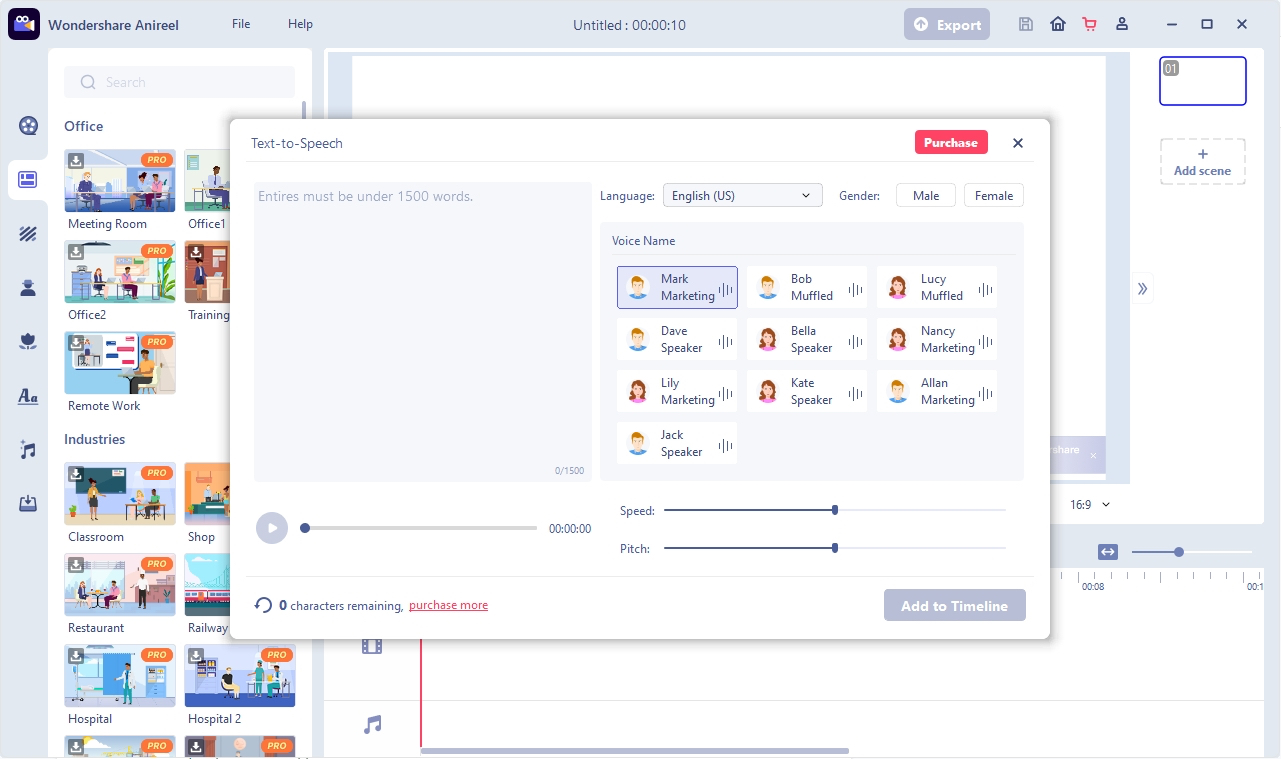Image resolution: width=1281 pixels, height=759 pixels.
Task: Filter voices by Female gender
Action: pyautogui.click(x=994, y=196)
